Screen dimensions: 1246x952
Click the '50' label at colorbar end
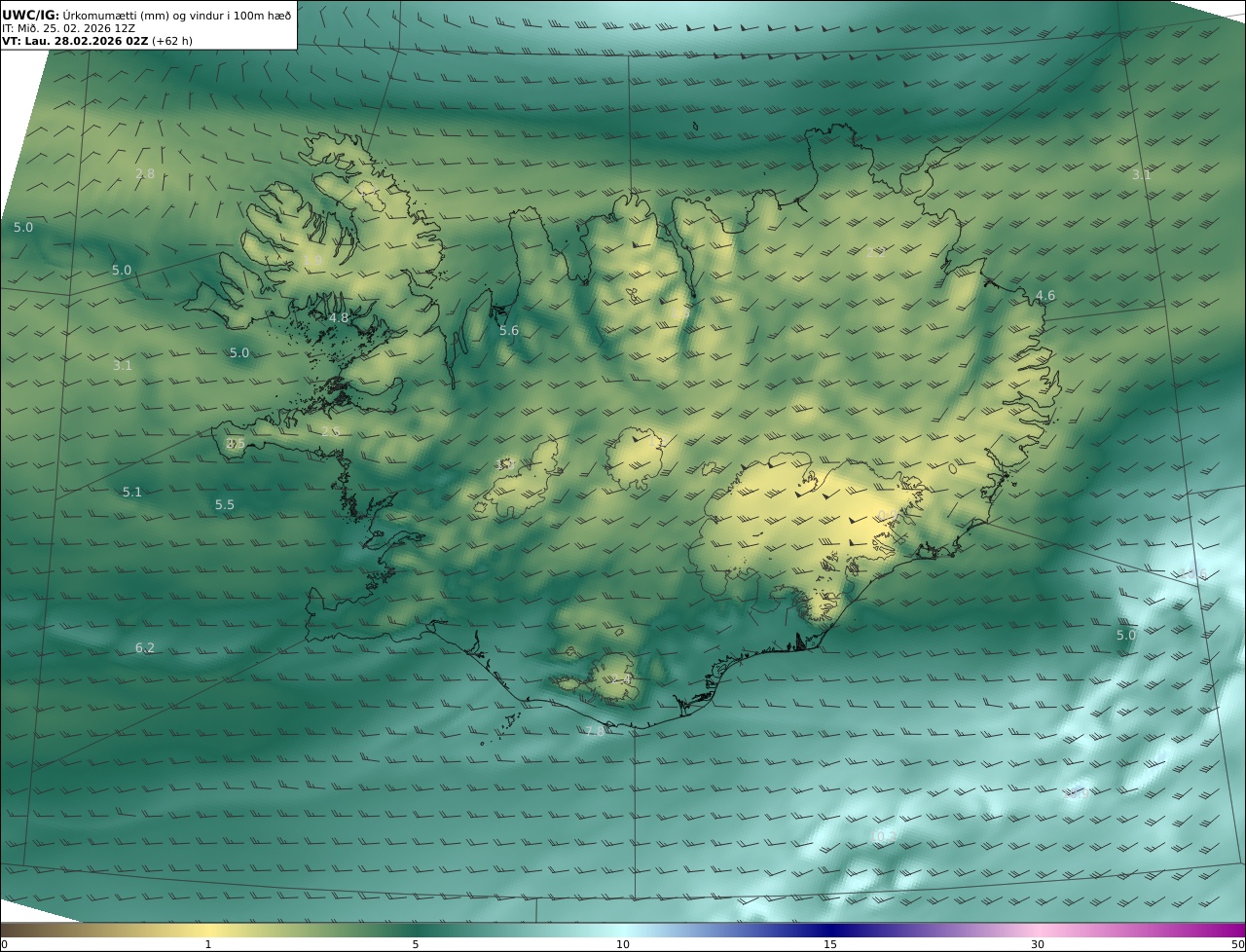(x=1237, y=944)
